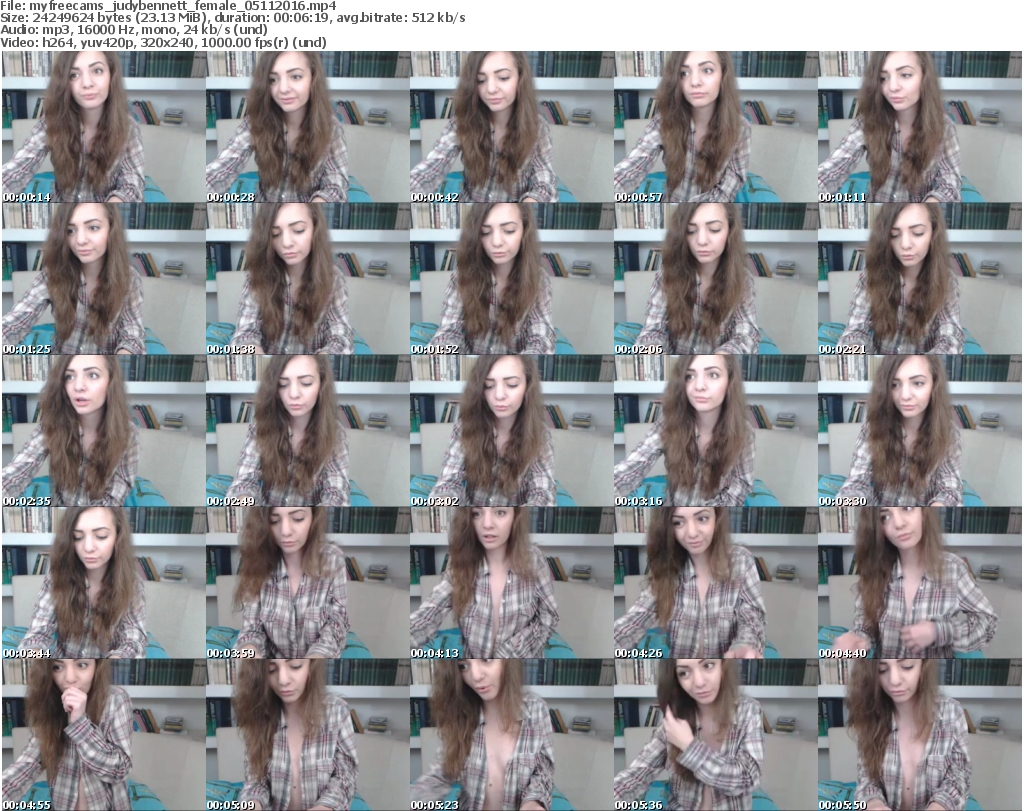Screen dimensions: 1024x811
Task: Click the frame labeled 00:00:57
Action: (716, 127)
